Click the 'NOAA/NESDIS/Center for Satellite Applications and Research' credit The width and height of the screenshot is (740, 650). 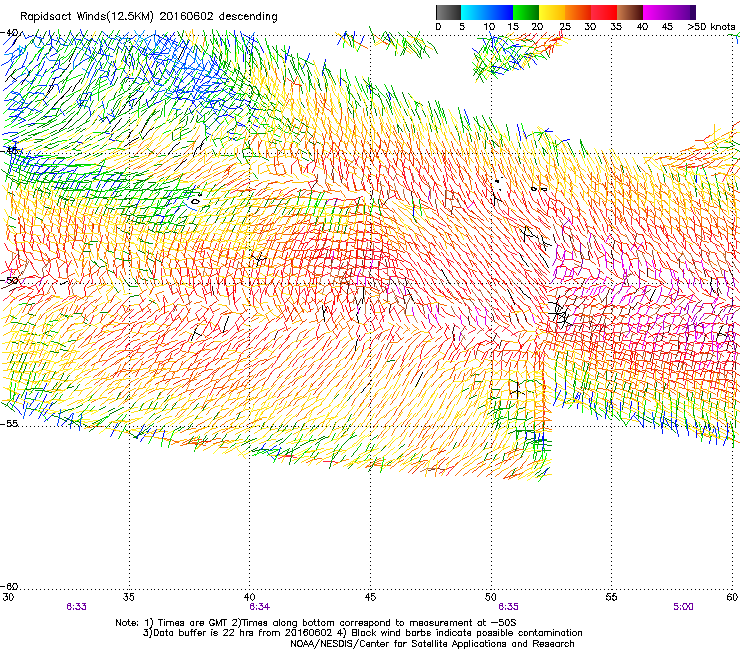pyautogui.click(x=432, y=644)
